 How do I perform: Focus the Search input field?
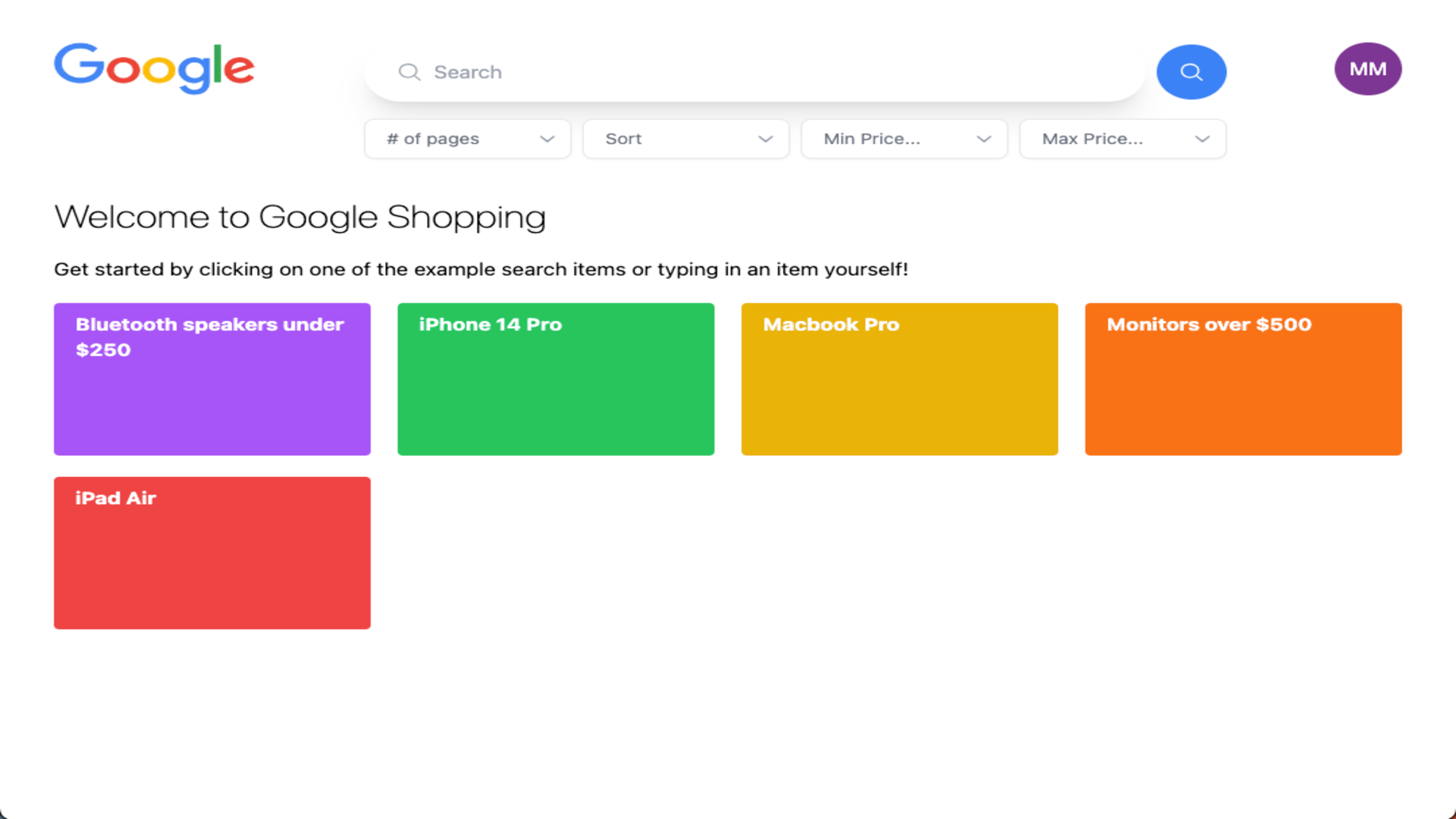755,72
